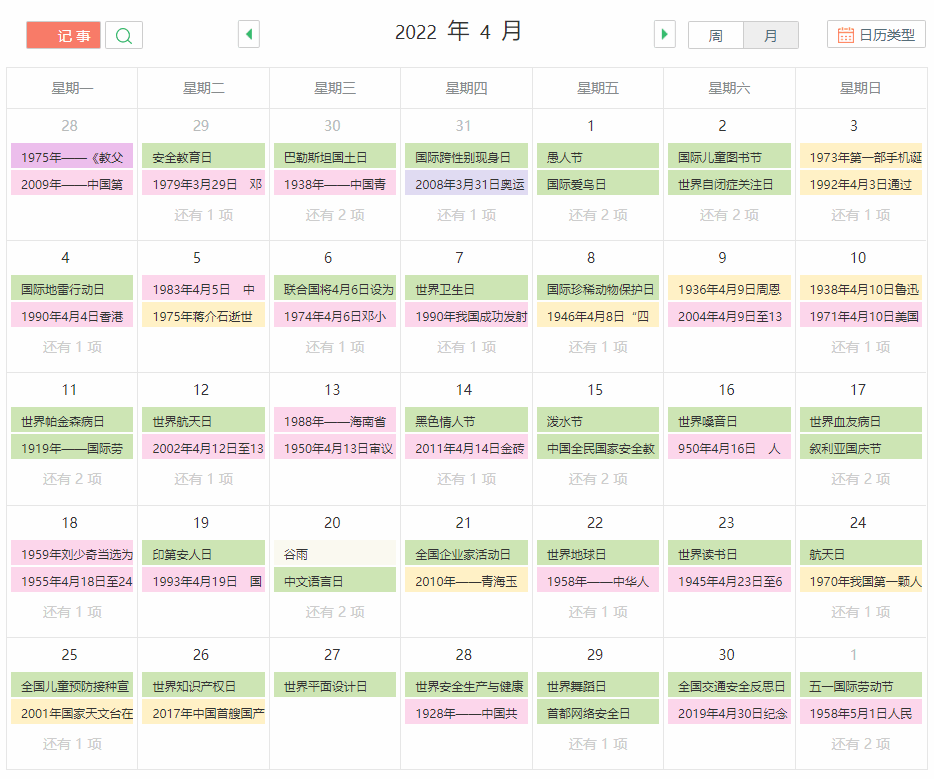The height and width of the screenshot is (779, 934).
Task: Open the purple 1975年——《教父 entry
Action: [x=71, y=157]
